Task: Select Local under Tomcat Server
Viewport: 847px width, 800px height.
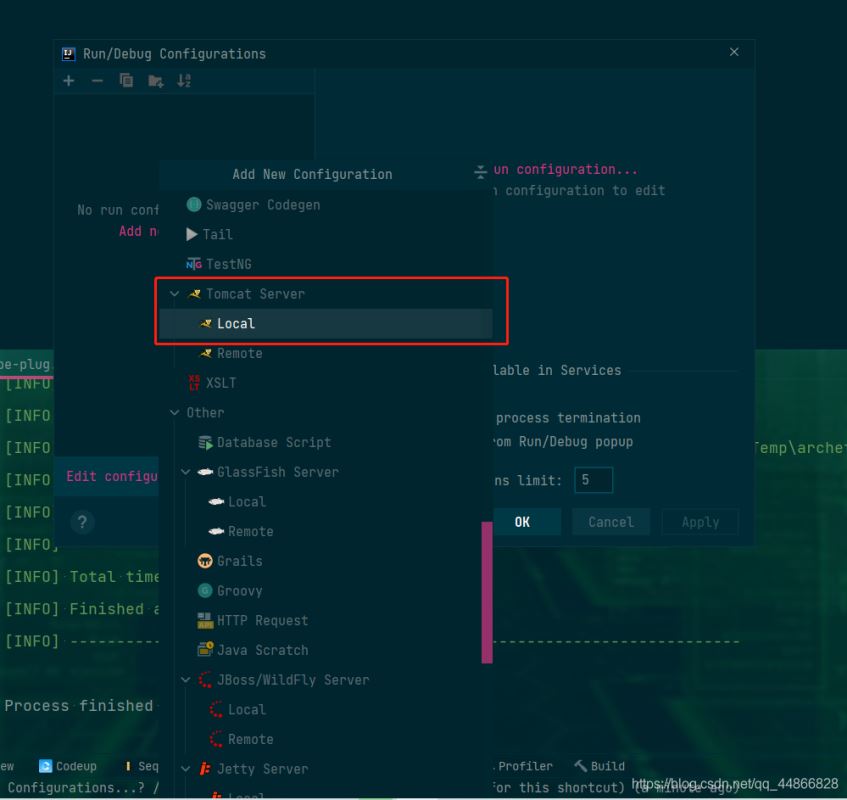Action: pyautogui.click(x=326, y=324)
